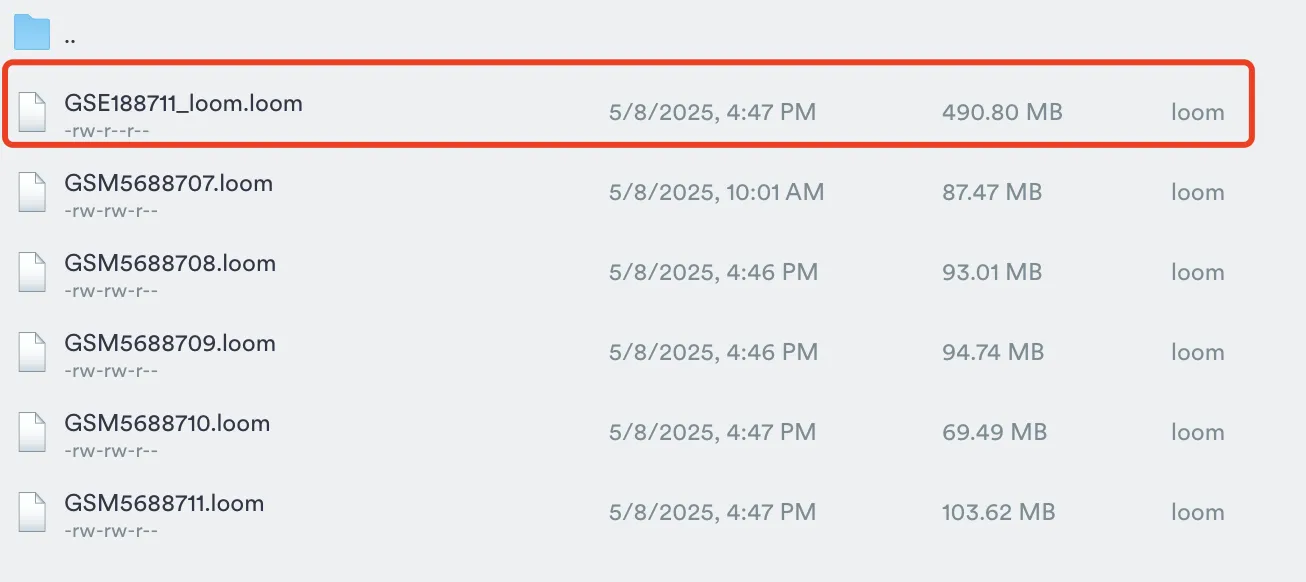This screenshot has height=582, width=1306.
Task: Click the file icon next to GSM5688711.loom
Action: click(x=33, y=511)
